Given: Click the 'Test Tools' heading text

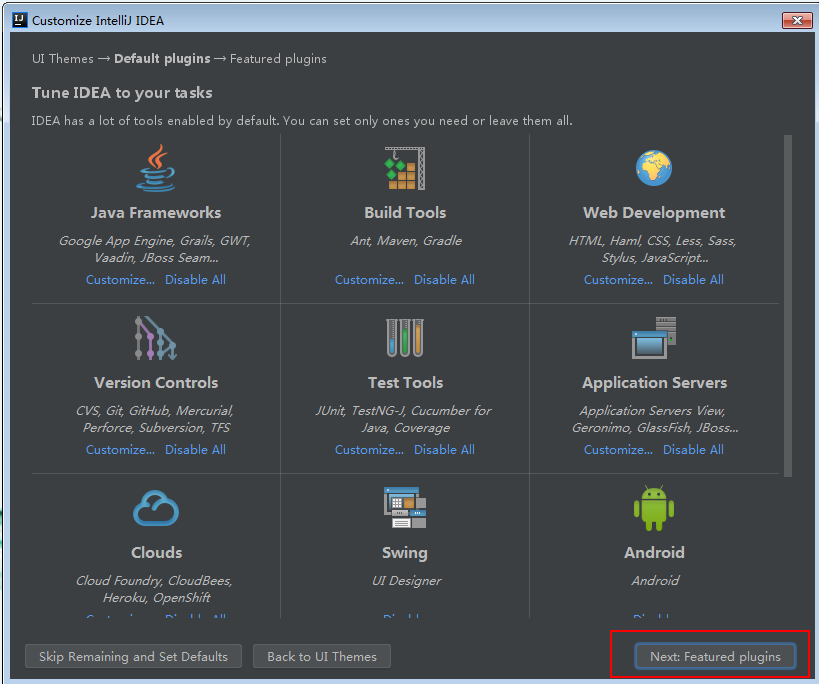Looking at the screenshot, I should 405,383.
